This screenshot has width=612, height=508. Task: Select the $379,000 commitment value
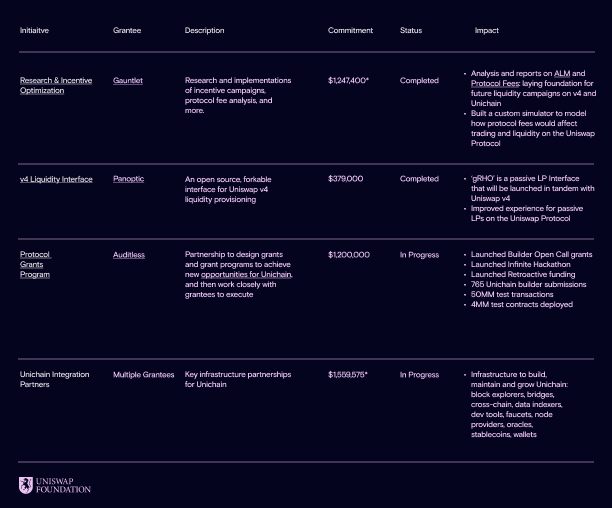[x=345, y=179]
